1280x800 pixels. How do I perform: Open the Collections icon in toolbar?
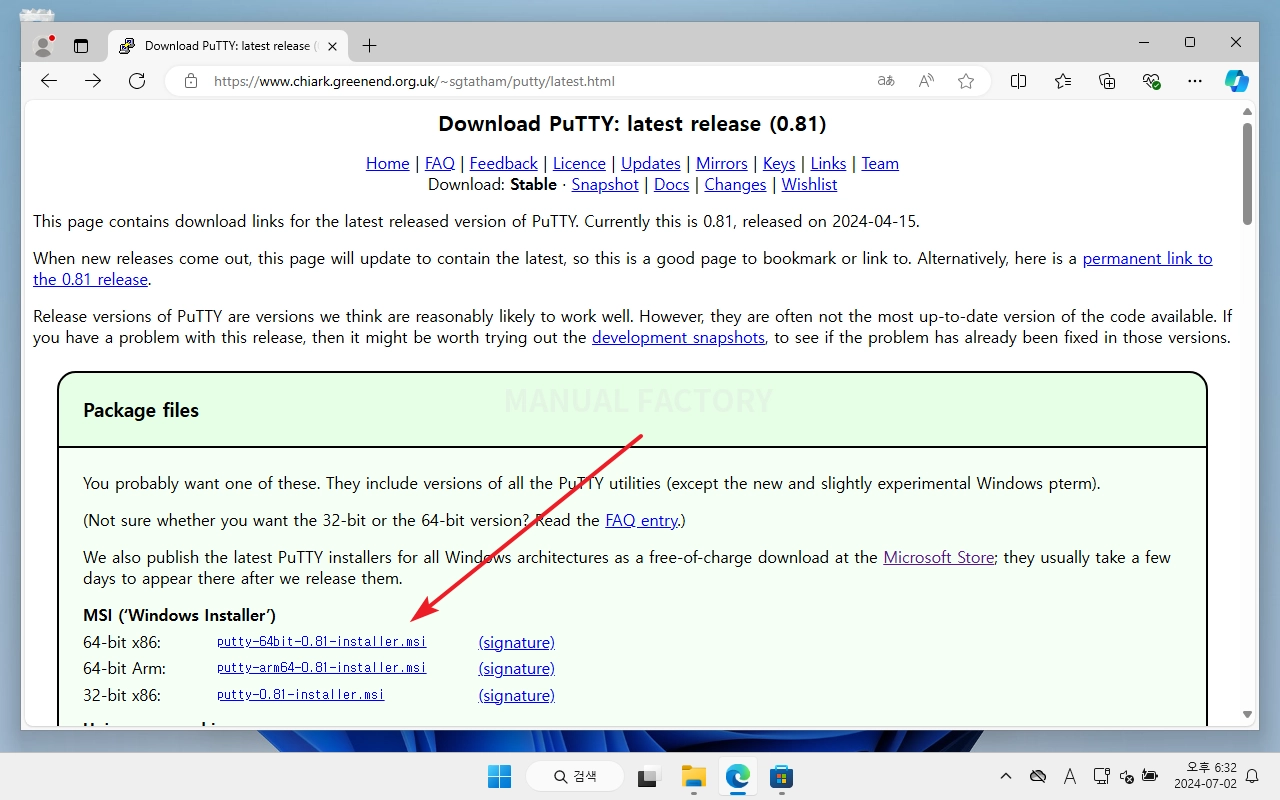click(x=1107, y=81)
